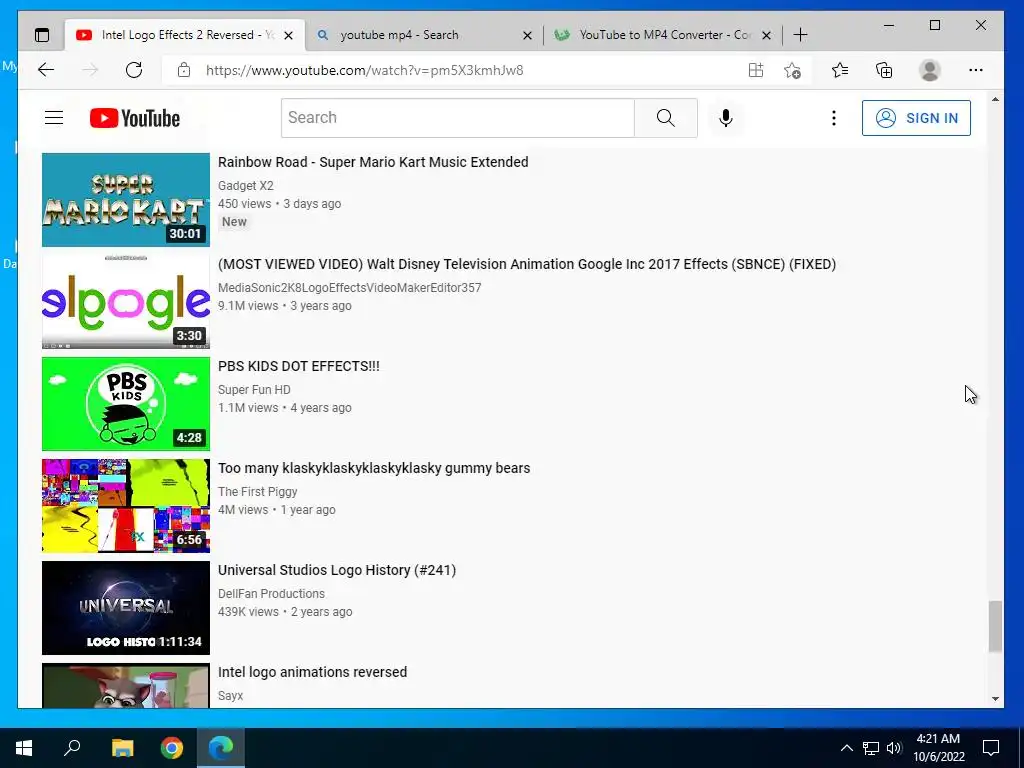
Task: Add this page to favorites star
Action: 792,70
